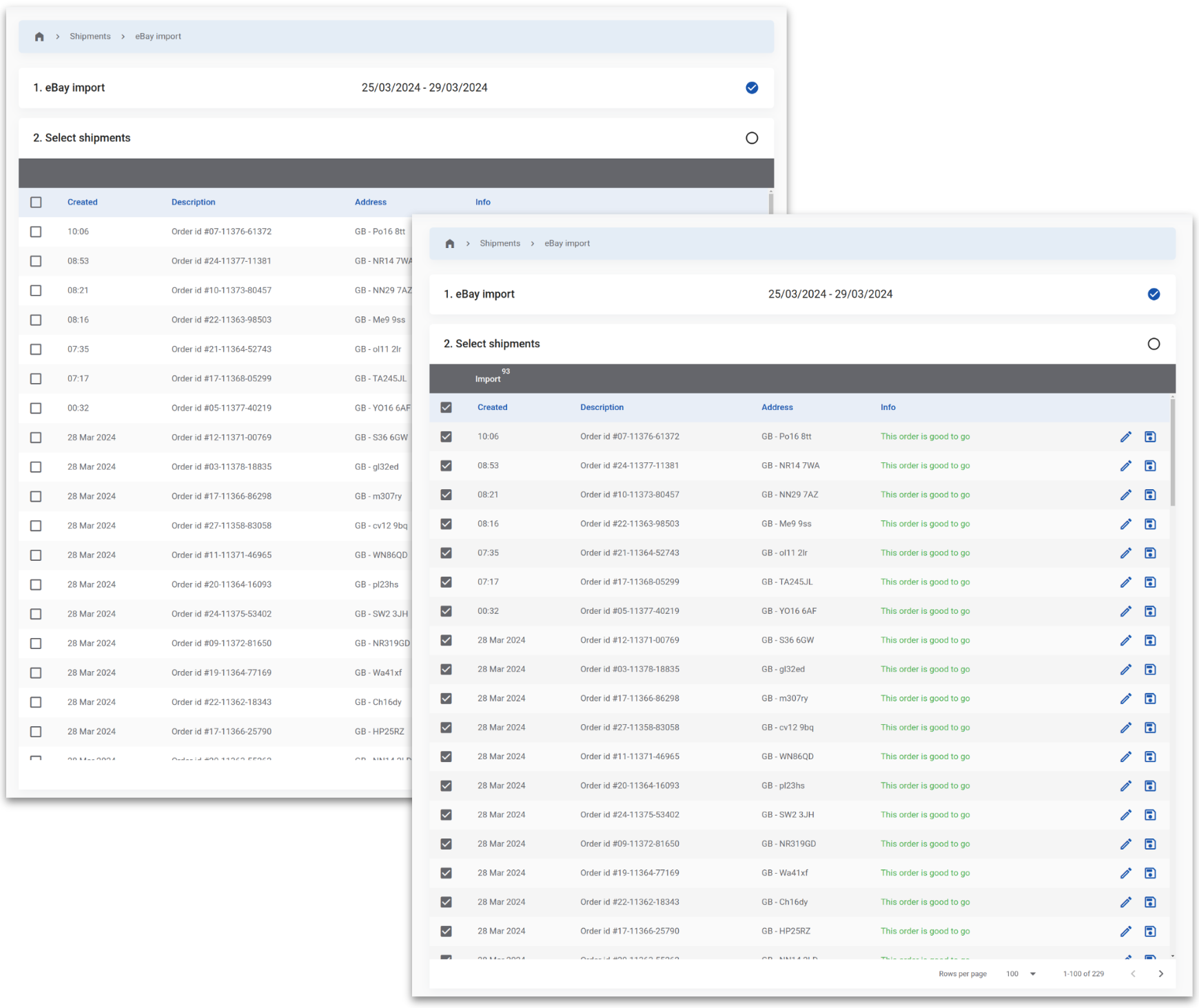Select the radio circle next to Select shipments
Image resolution: width=1199 pixels, height=1008 pixels.
(1154, 344)
